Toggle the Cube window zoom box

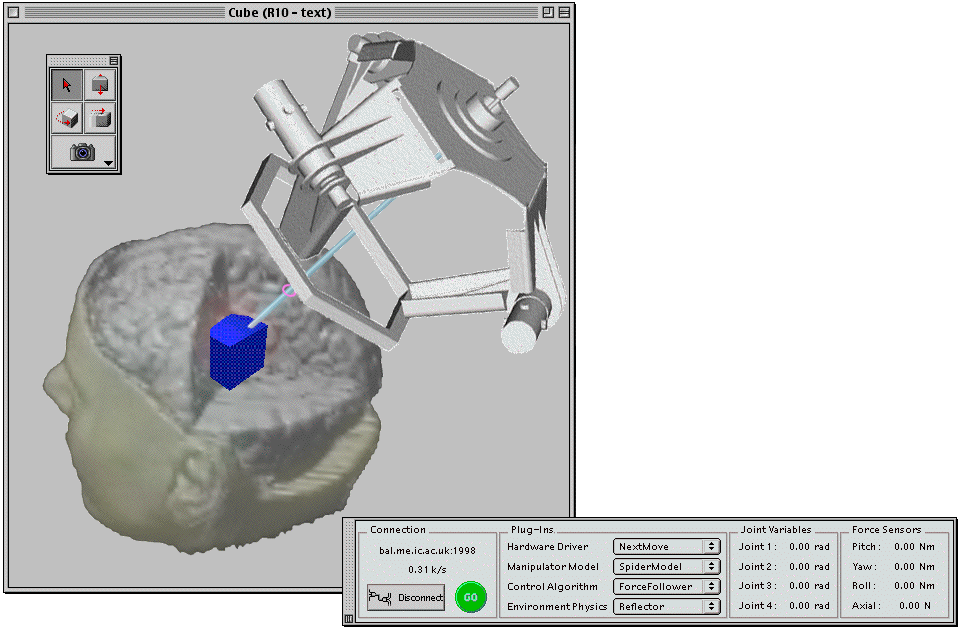547,12
